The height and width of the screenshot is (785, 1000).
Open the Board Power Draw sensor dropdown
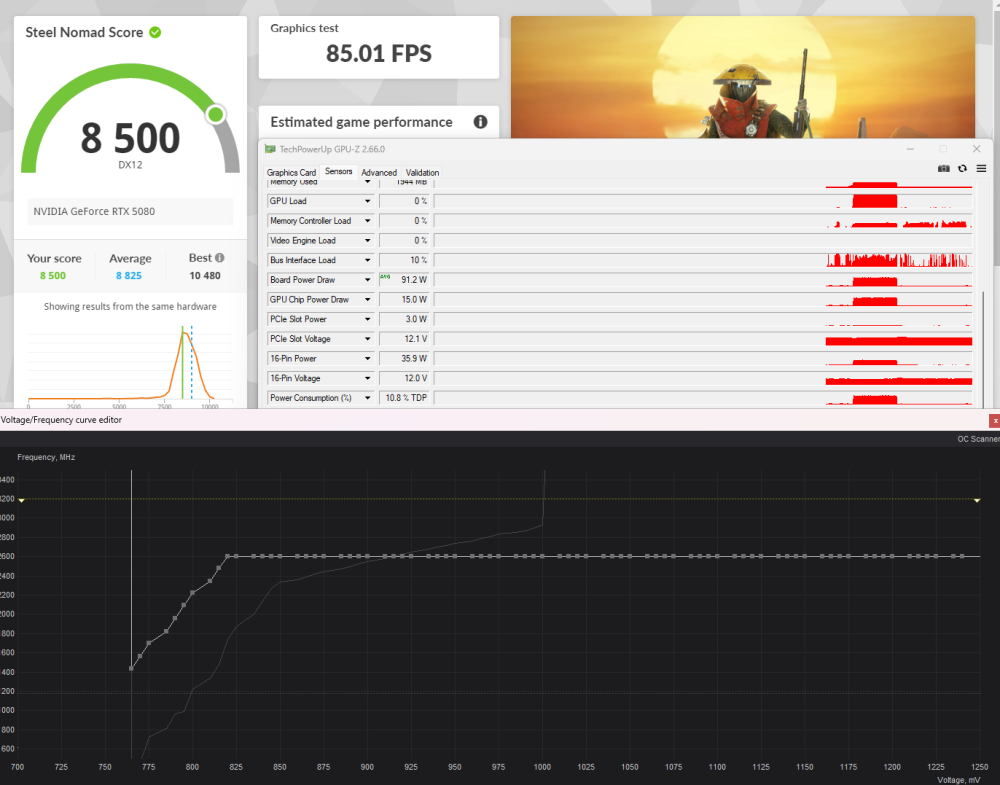pos(367,280)
